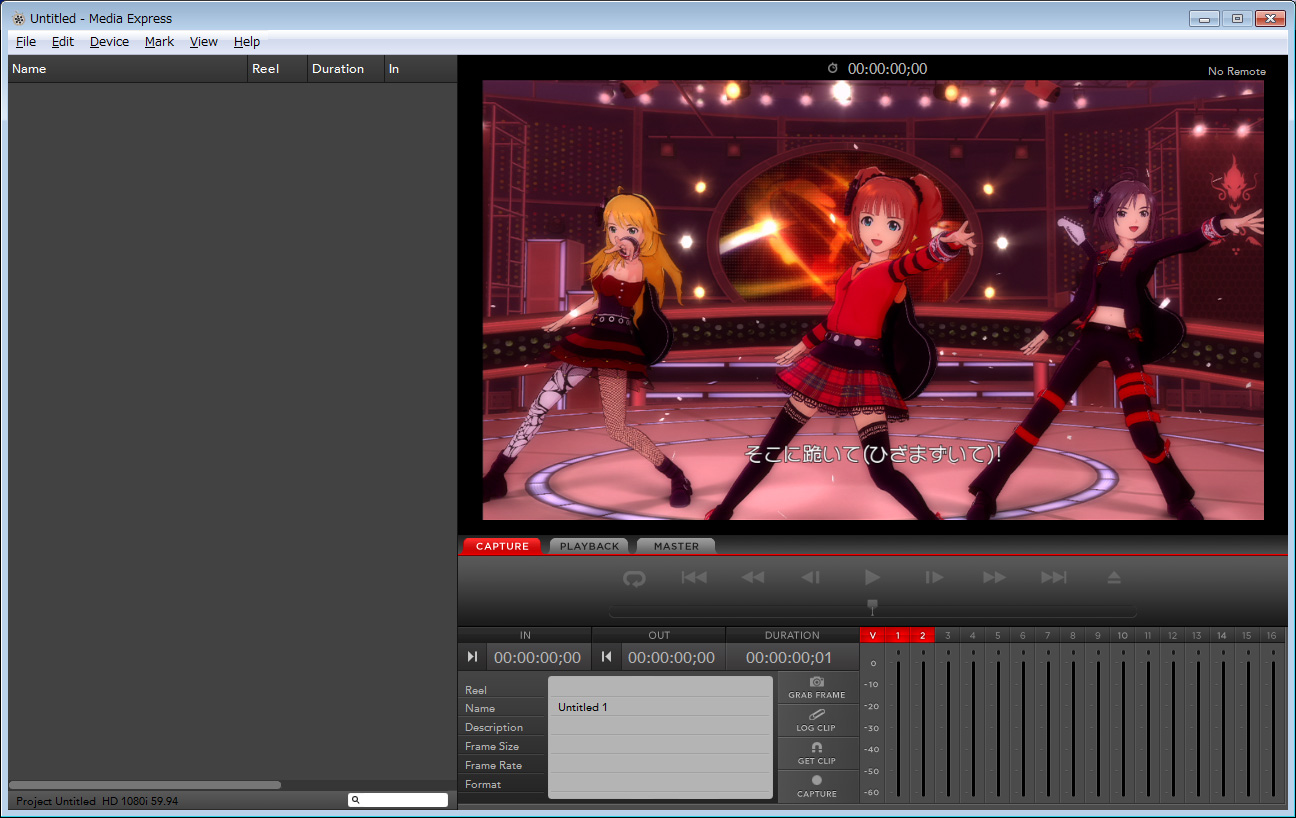Click the OUT timecode field
This screenshot has height=818, width=1296.
point(671,657)
